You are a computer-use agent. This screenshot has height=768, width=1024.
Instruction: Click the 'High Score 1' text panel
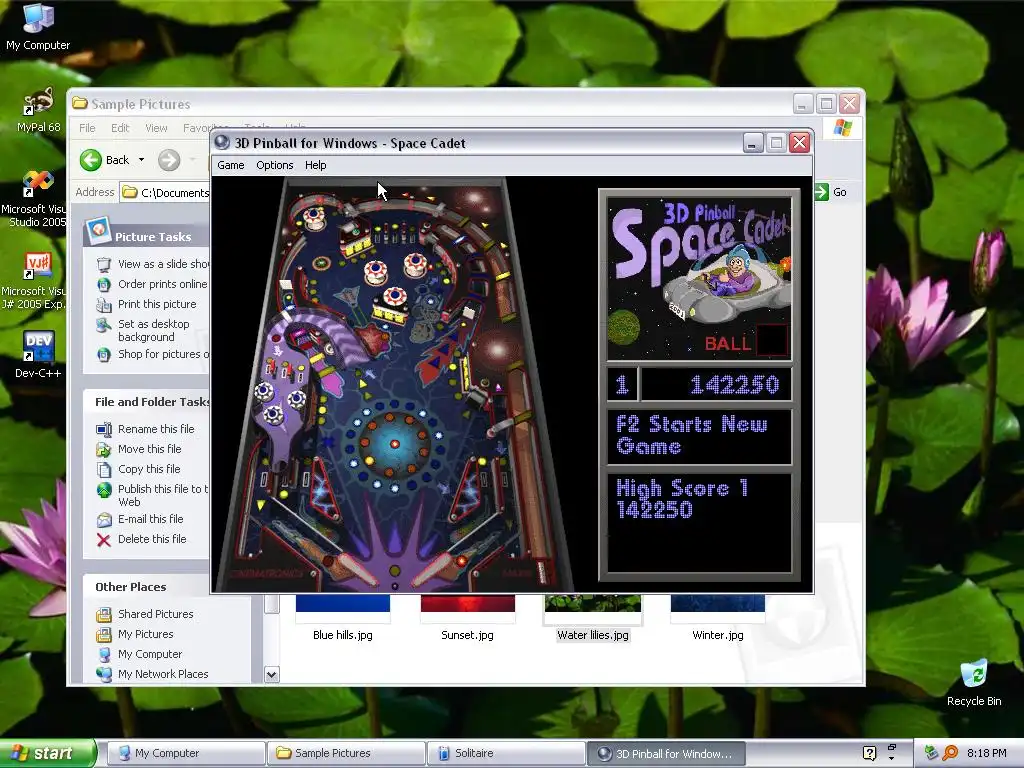click(x=699, y=522)
